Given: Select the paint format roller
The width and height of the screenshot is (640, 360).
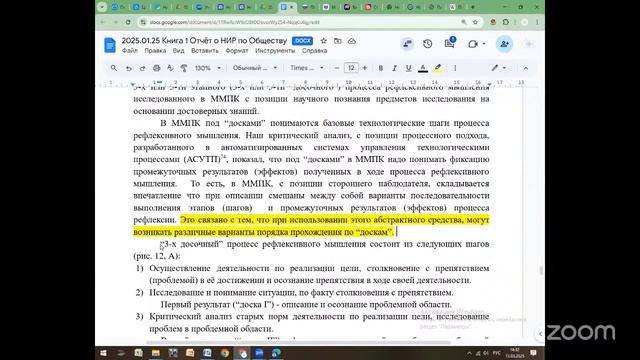Looking at the screenshot, I should [184, 68].
